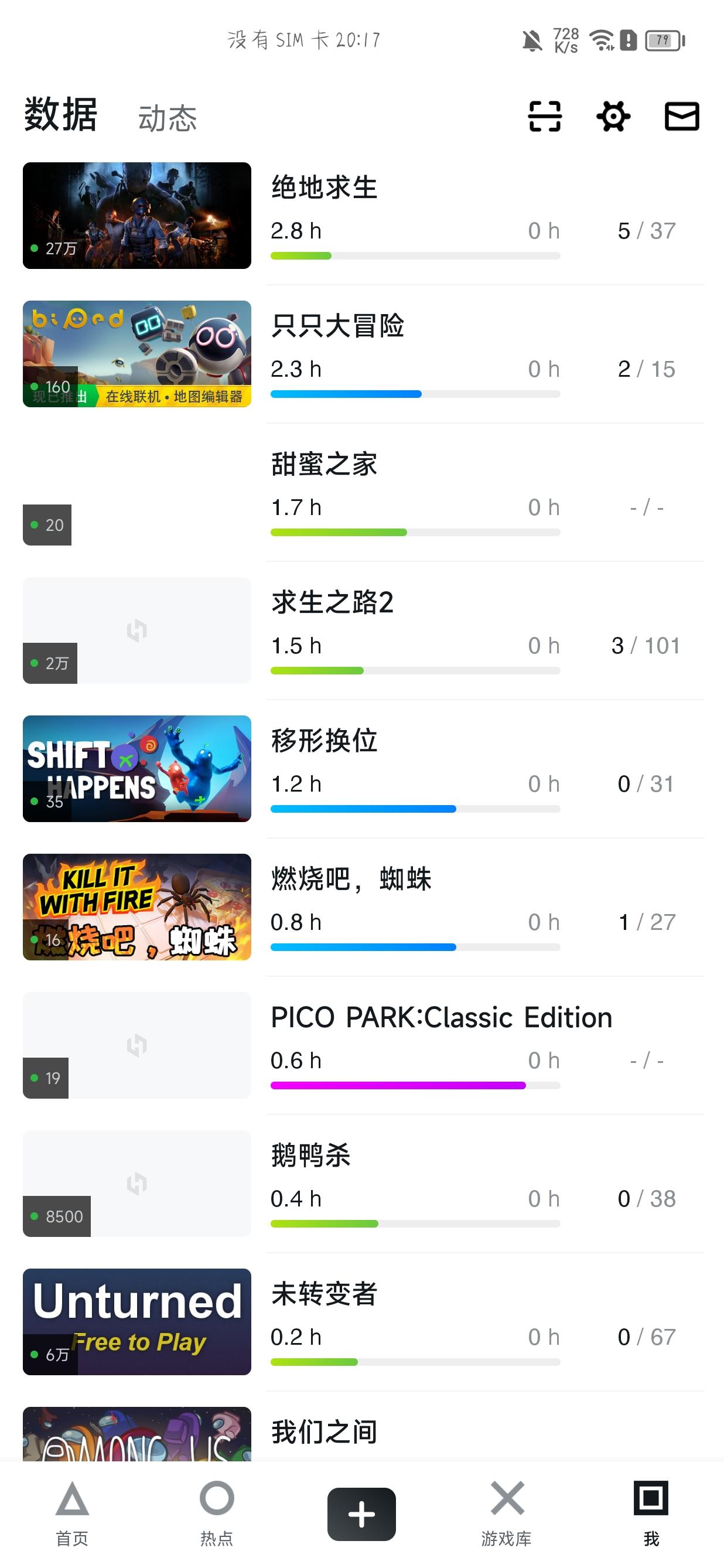Image resolution: width=724 pixels, height=1568 pixels.
Task: Tap the scan QR code icon
Action: coord(545,116)
